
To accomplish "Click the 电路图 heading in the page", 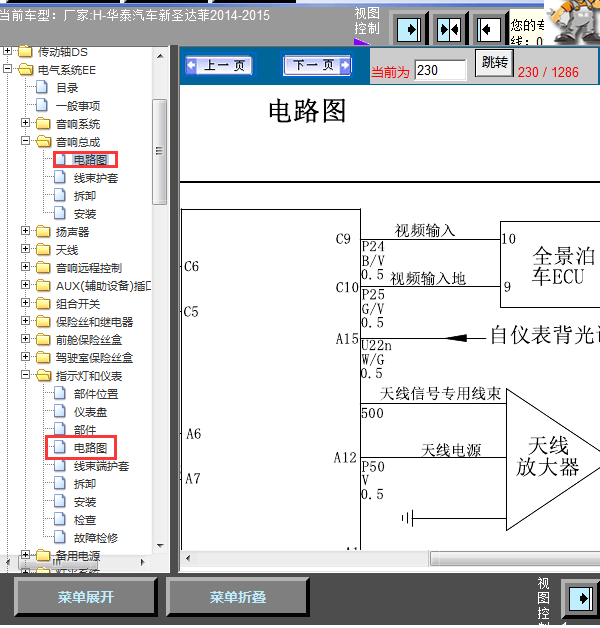I will (307, 111).
